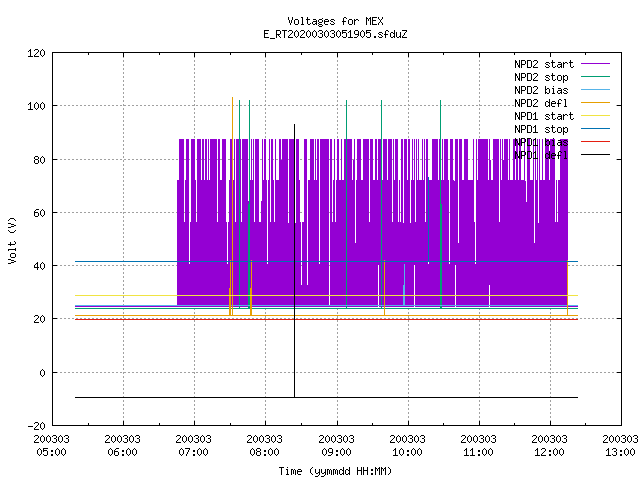Click the x-axis tick '200303 12:00'

tap(549, 446)
